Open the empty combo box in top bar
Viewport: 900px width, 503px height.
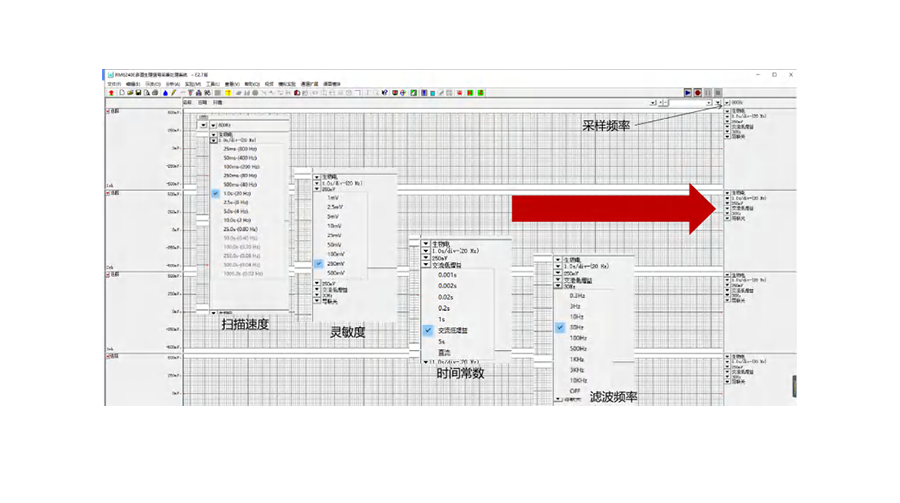pyautogui.click(x=690, y=102)
